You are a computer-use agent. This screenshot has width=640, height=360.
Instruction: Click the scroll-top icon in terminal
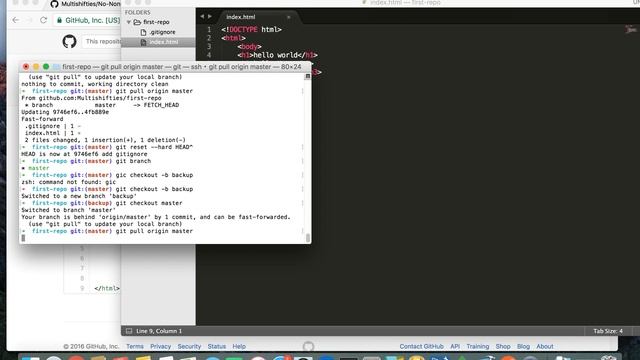[308, 76]
